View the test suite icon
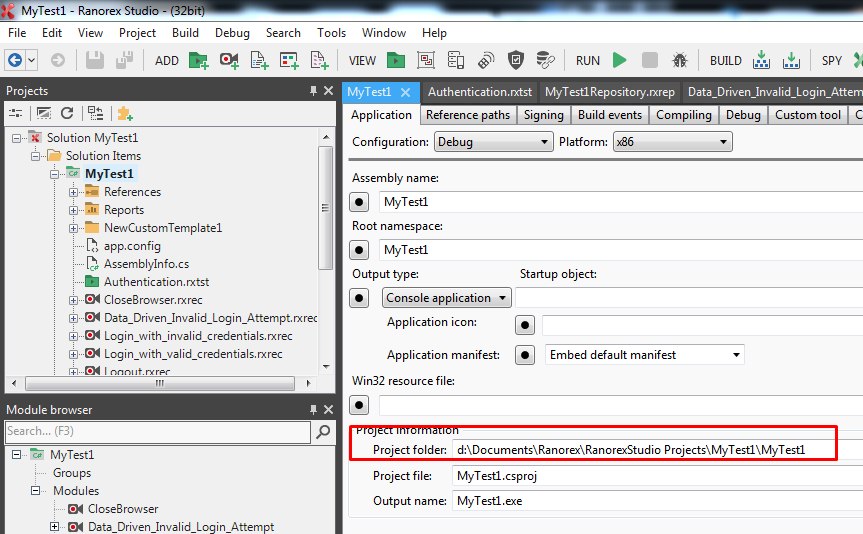Screen dimensions: 863x534 (x=396, y=60)
